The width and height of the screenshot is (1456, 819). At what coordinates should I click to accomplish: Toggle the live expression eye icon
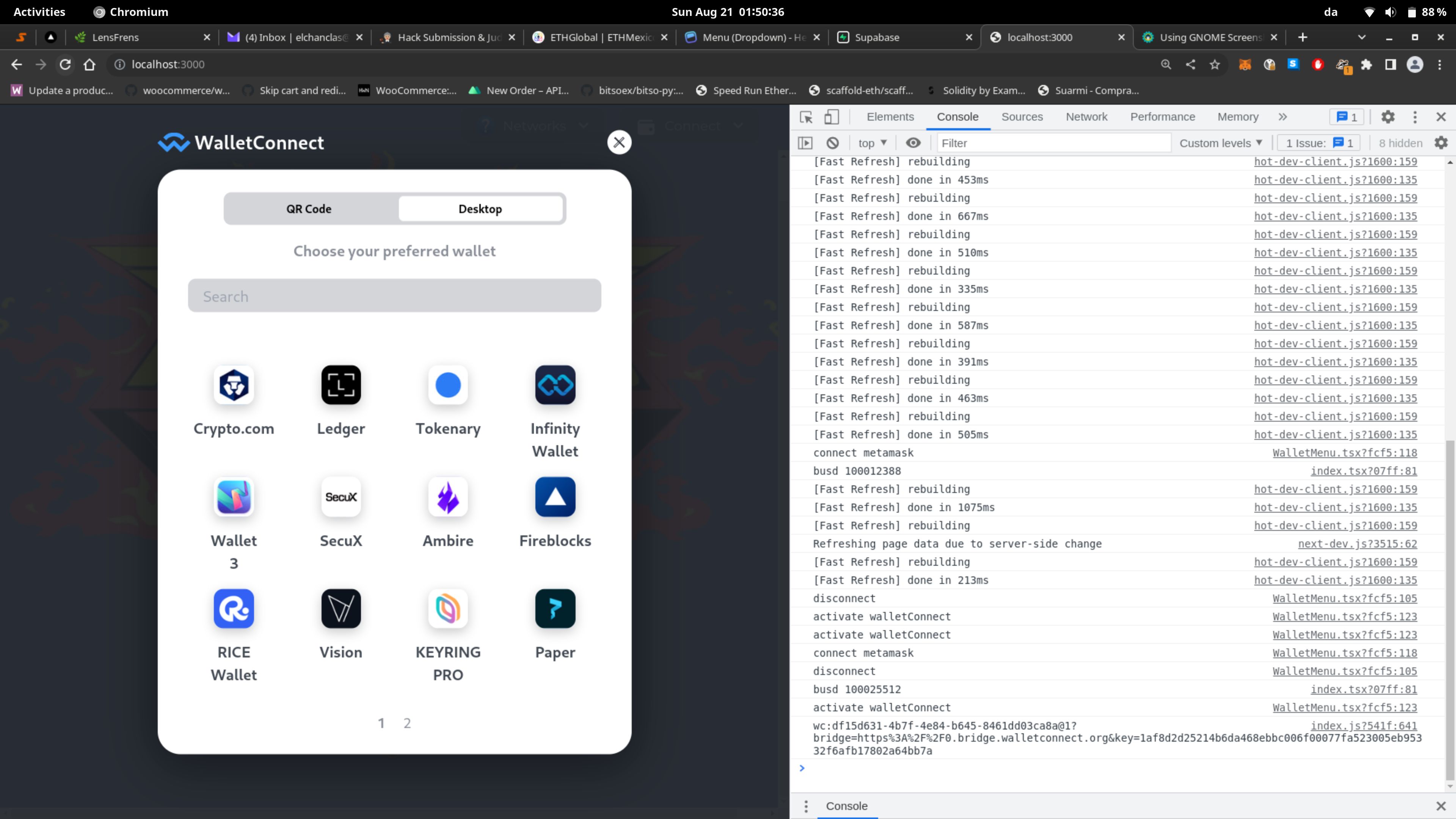click(913, 143)
